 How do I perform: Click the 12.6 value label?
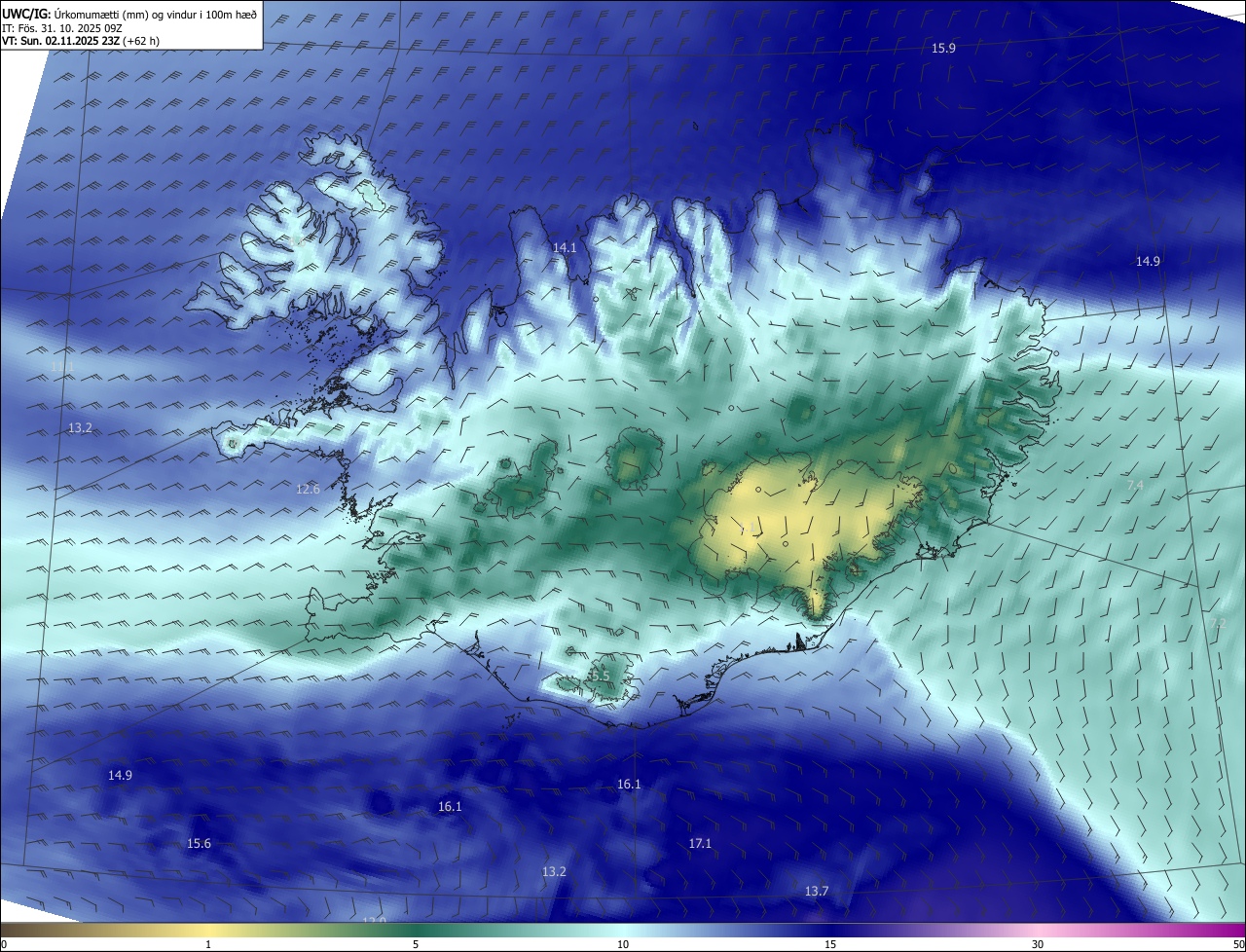pos(308,489)
